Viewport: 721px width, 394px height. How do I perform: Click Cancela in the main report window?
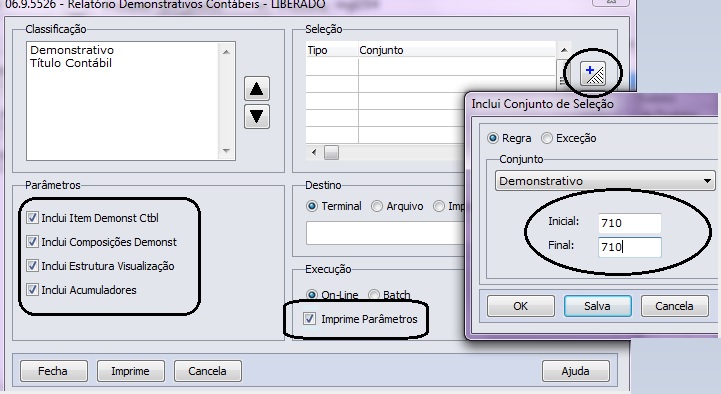(x=207, y=371)
